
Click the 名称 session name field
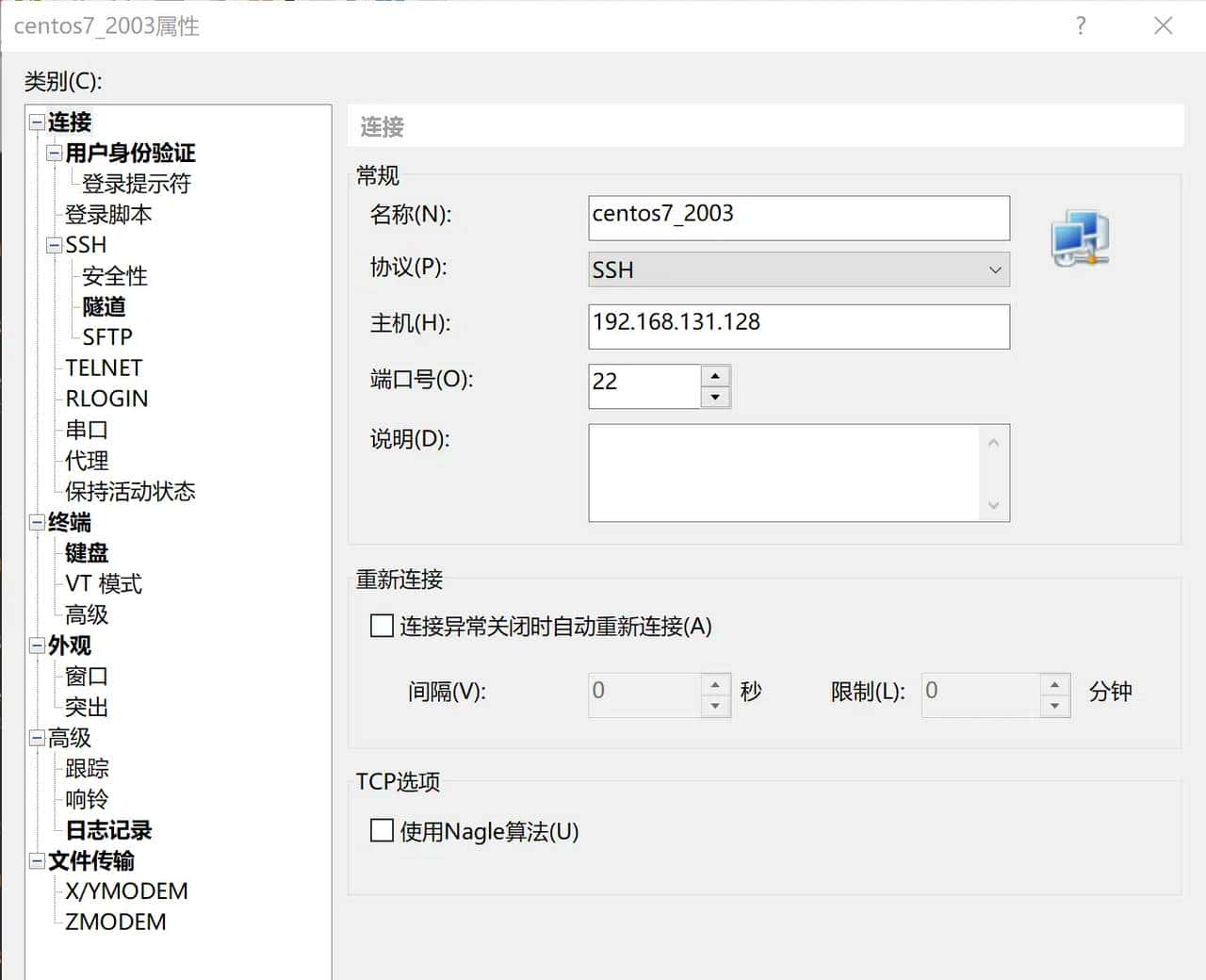[x=799, y=217]
